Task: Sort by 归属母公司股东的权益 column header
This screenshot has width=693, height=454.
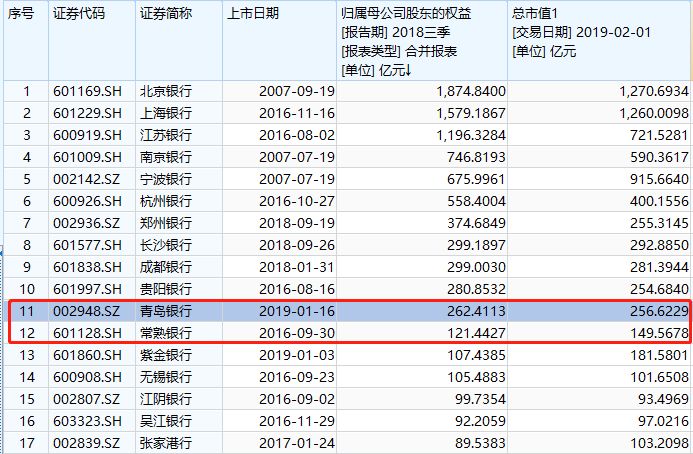Action: 406,14
